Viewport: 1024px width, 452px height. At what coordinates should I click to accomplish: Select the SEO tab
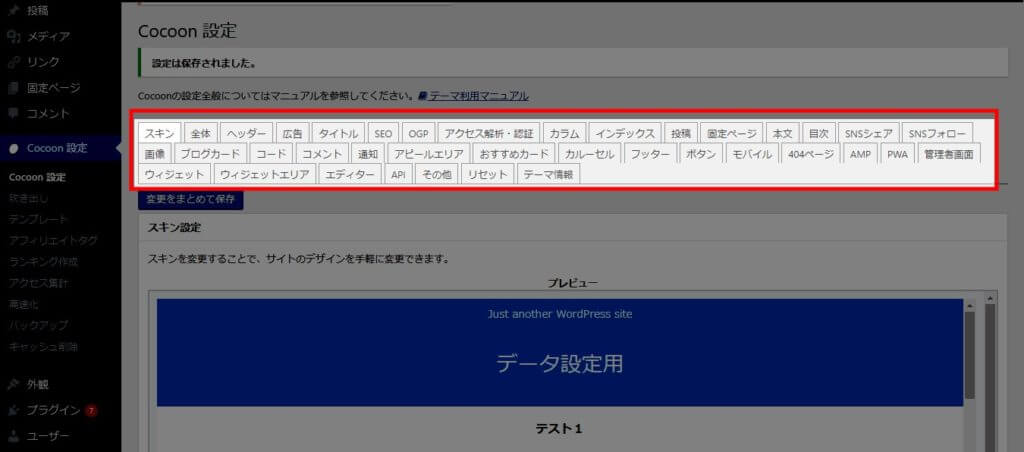383,133
